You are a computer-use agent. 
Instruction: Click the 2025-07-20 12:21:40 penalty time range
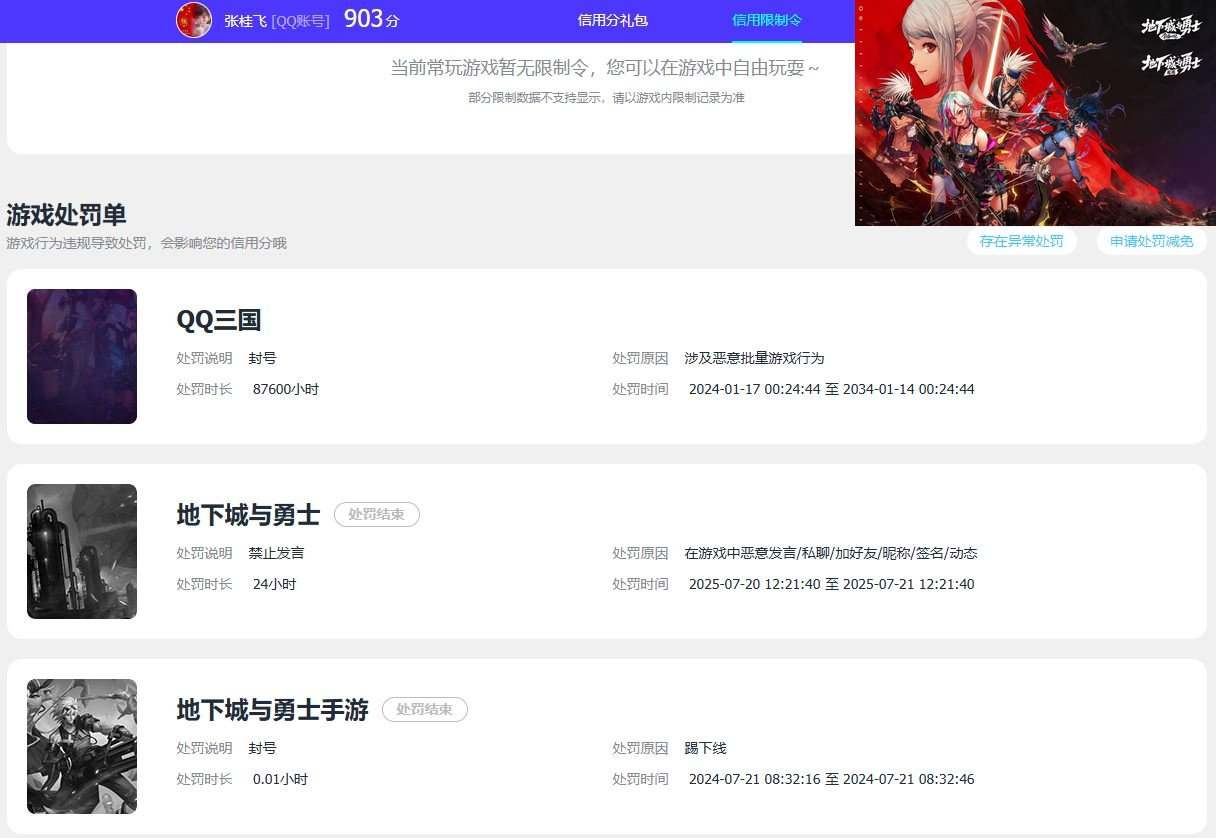pyautogui.click(x=831, y=584)
